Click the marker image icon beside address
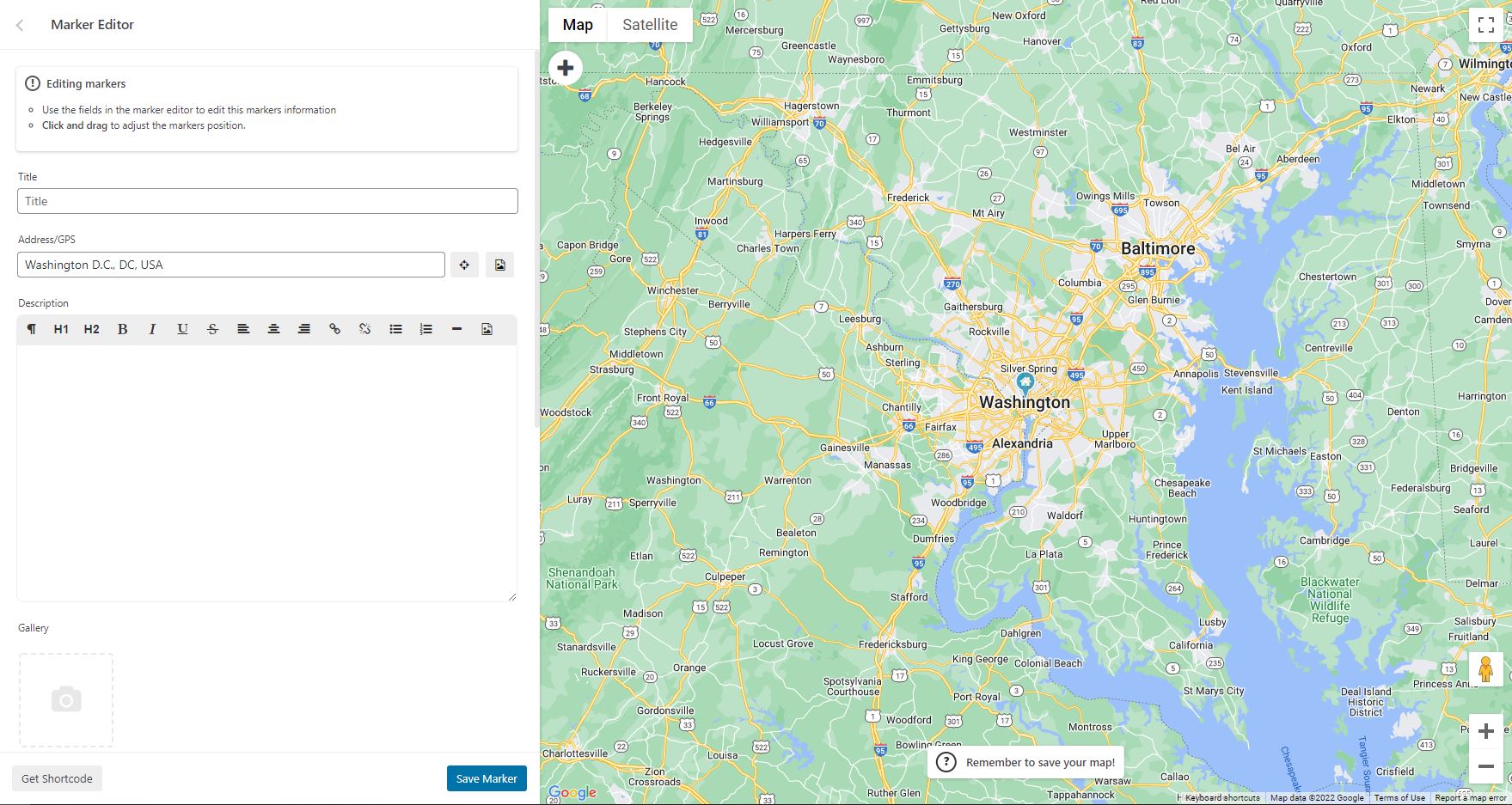 (x=499, y=265)
